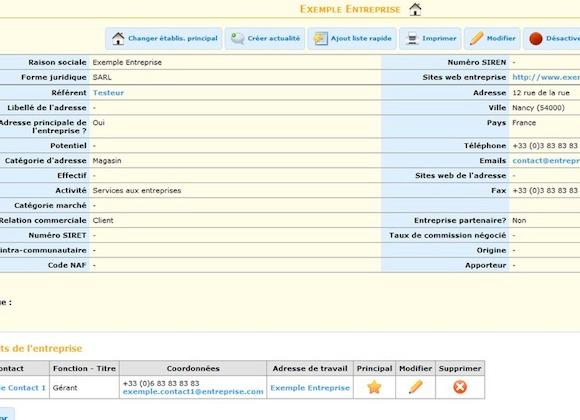Open the Testeur référent link
The image size is (580, 420).
tap(108, 93)
